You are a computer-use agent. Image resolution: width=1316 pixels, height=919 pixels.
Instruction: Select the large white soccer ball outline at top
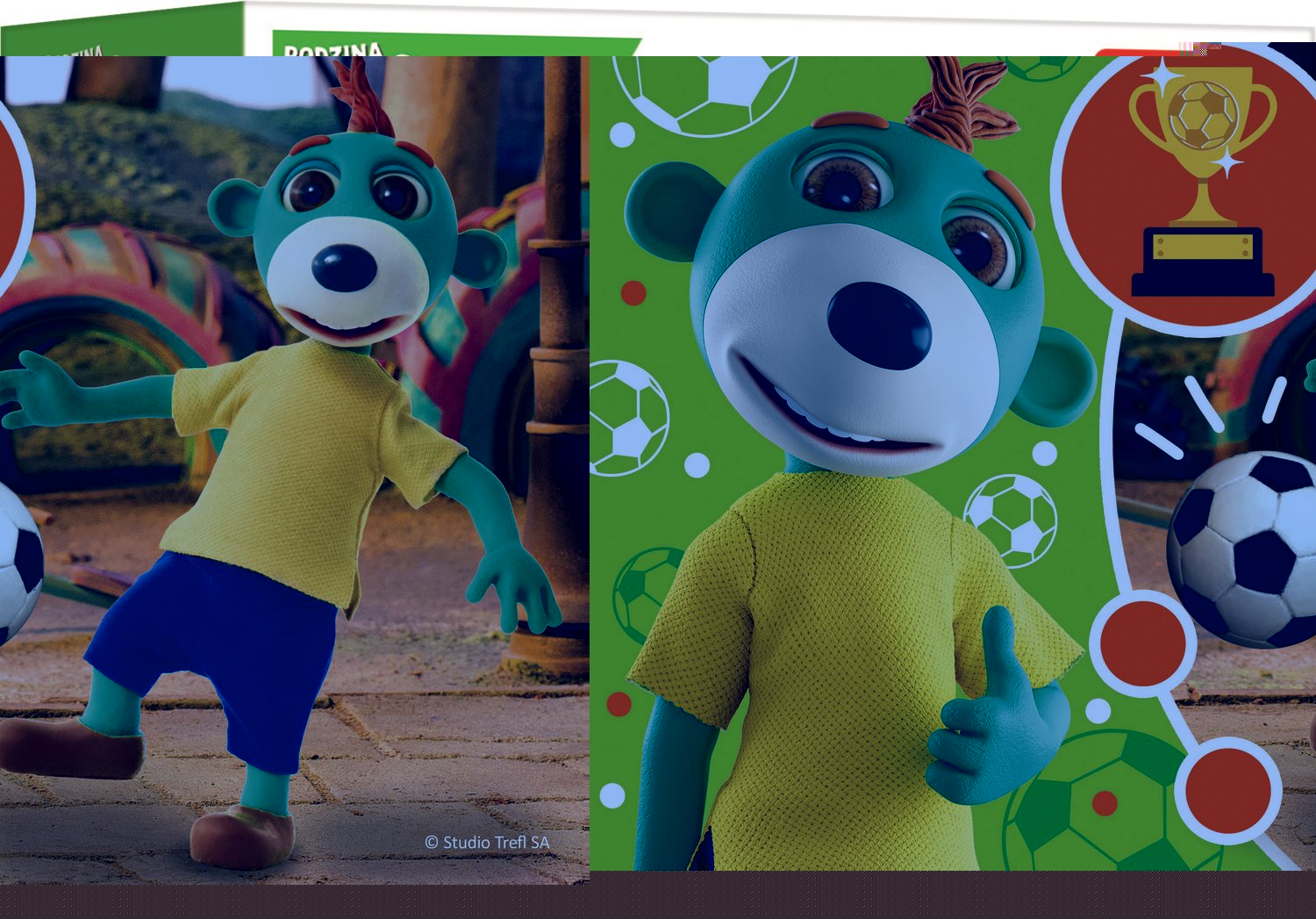point(704,88)
